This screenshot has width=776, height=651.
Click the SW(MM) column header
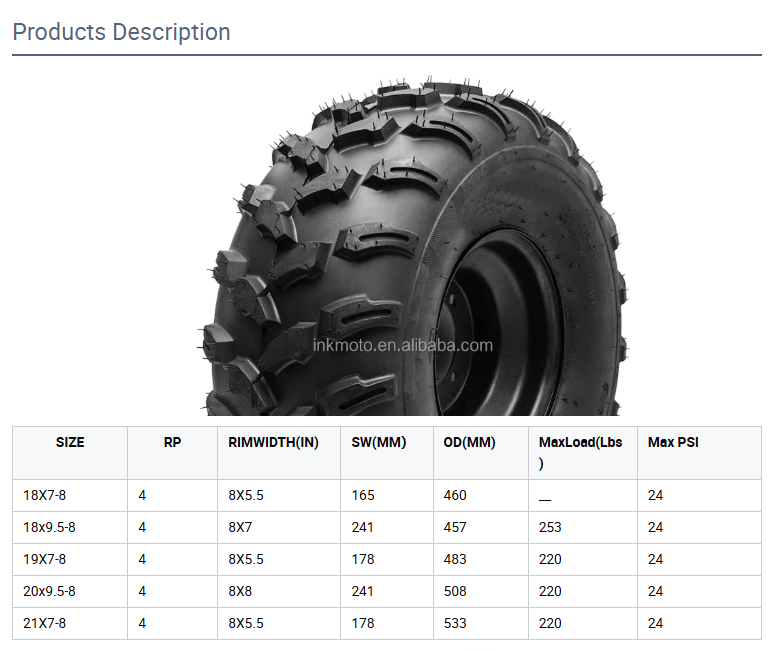(379, 442)
